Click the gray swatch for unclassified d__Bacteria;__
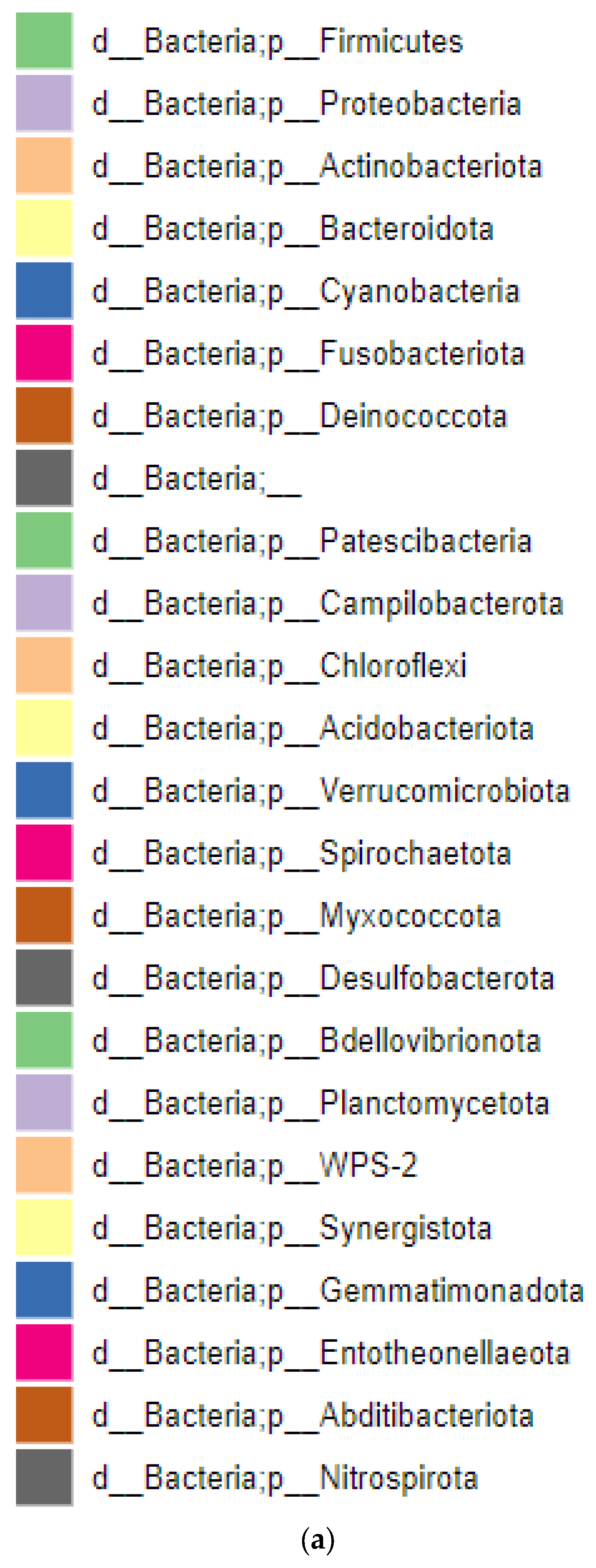596x1568 pixels. (x=44, y=478)
